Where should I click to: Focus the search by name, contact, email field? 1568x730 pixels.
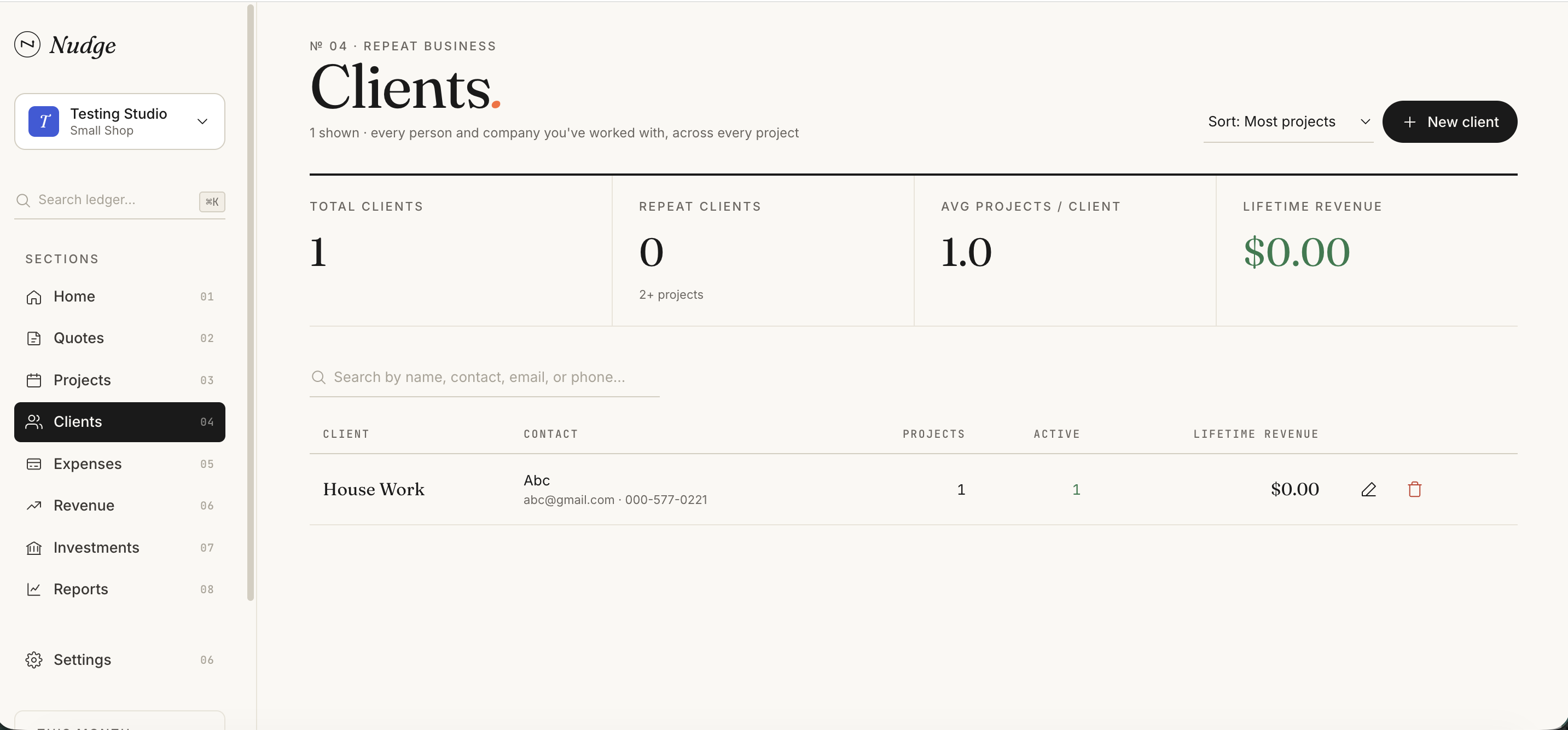485,378
